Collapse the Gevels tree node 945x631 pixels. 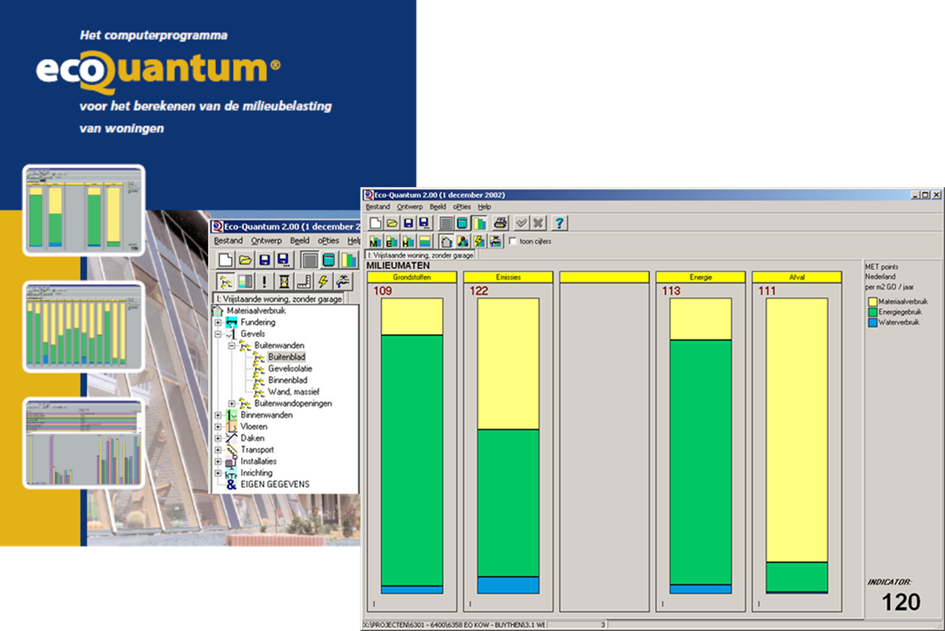click(218, 334)
